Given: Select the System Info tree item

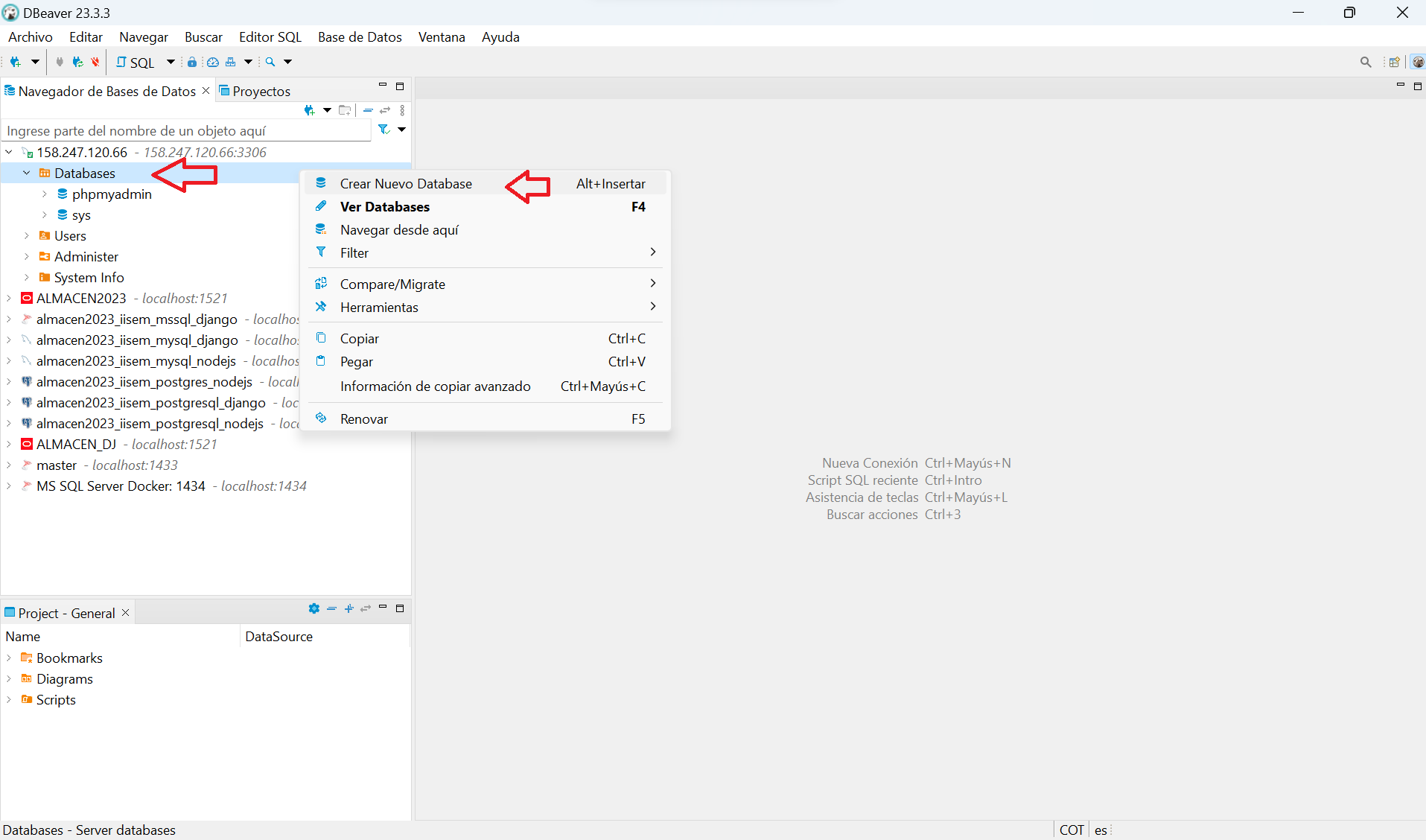Looking at the screenshot, I should pyautogui.click(x=89, y=278).
